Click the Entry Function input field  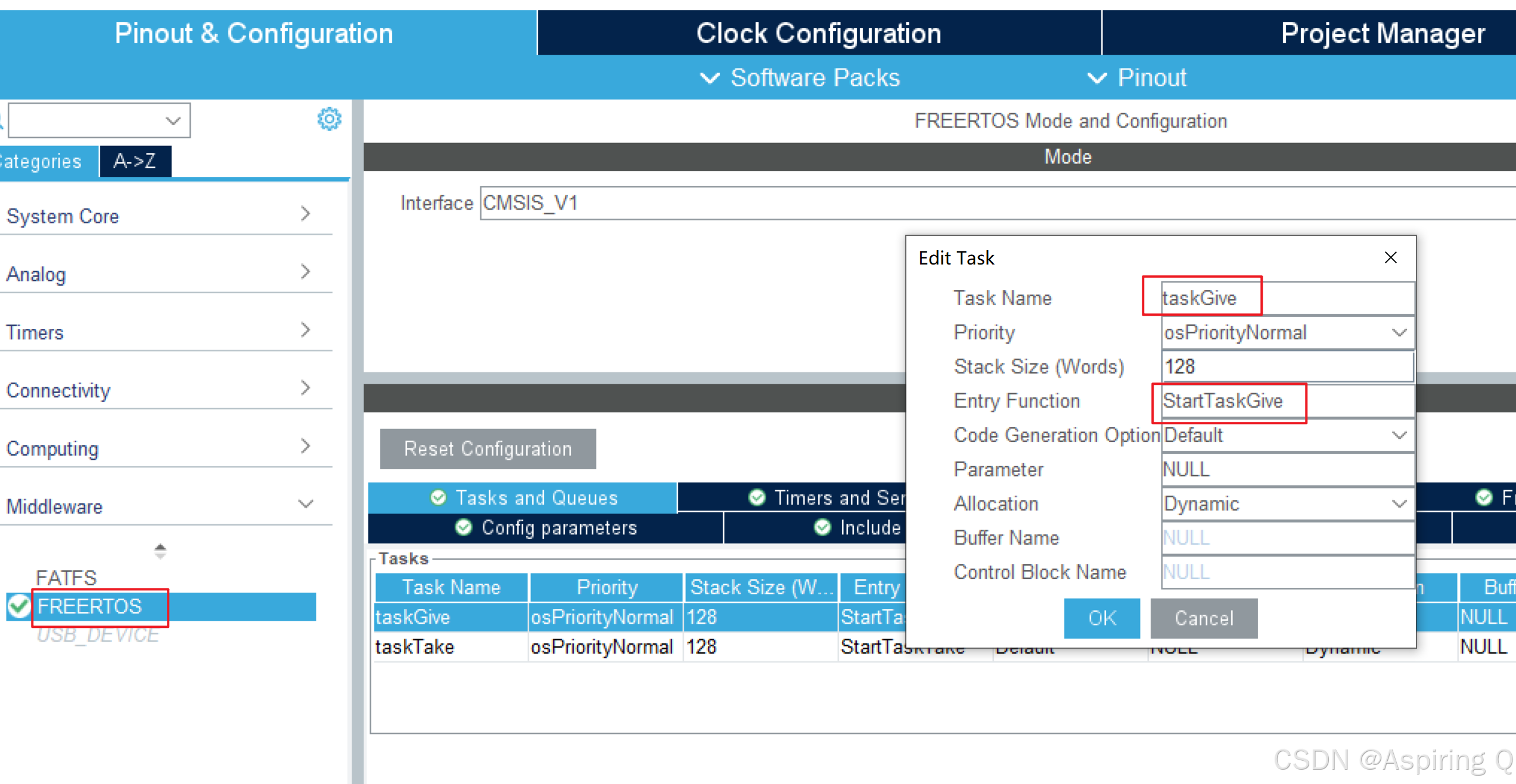pyautogui.click(x=1287, y=401)
